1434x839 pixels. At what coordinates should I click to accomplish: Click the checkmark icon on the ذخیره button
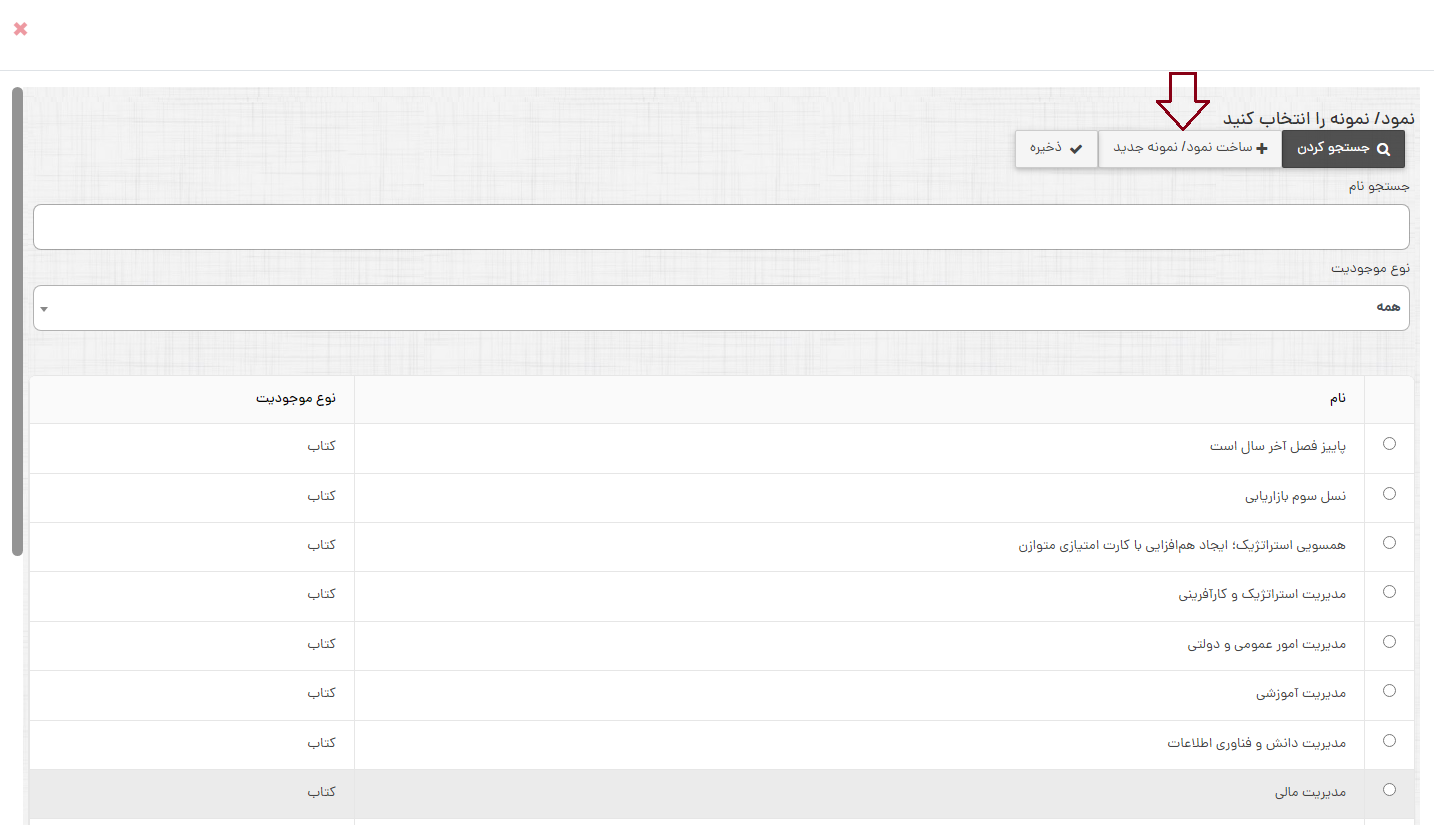(x=1076, y=149)
